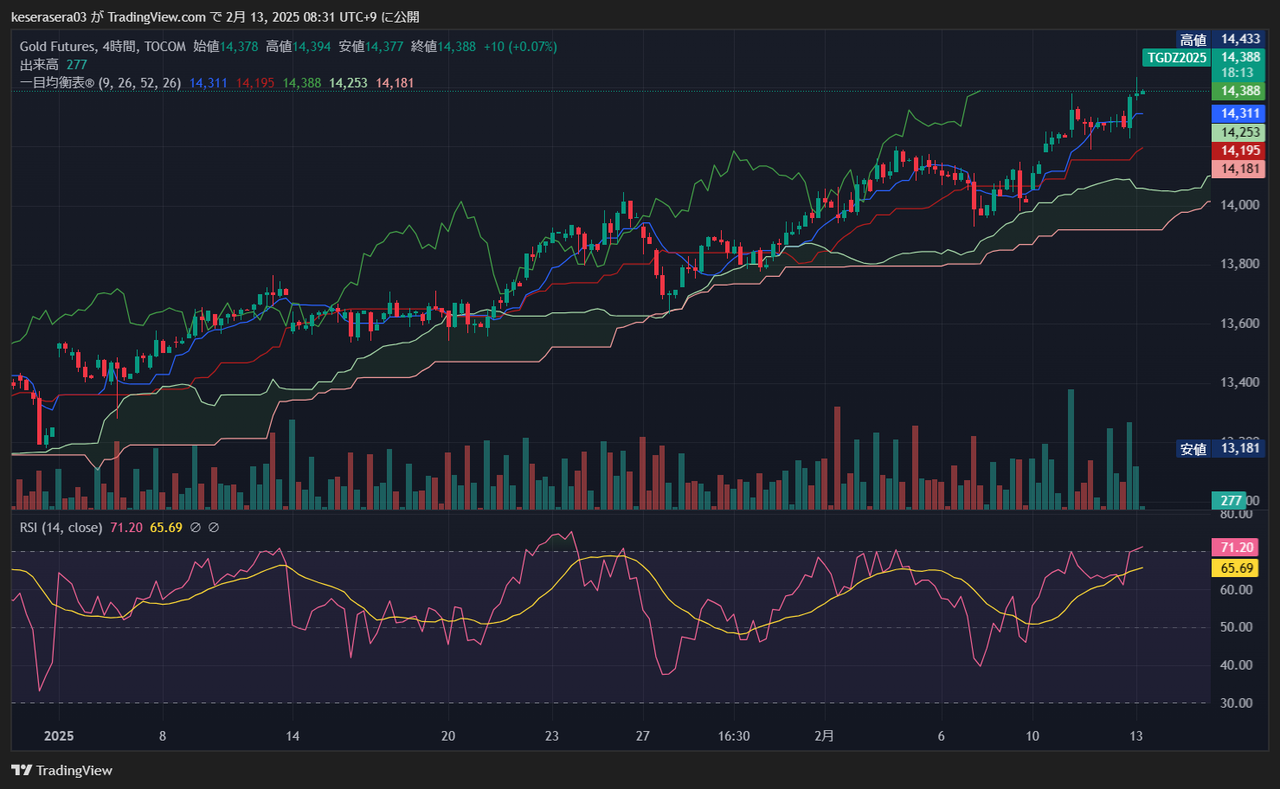This screenshot has height=789, width=1280.
Task: Click the 終値 14,388 close value
Action: click(x=443, y=46)
